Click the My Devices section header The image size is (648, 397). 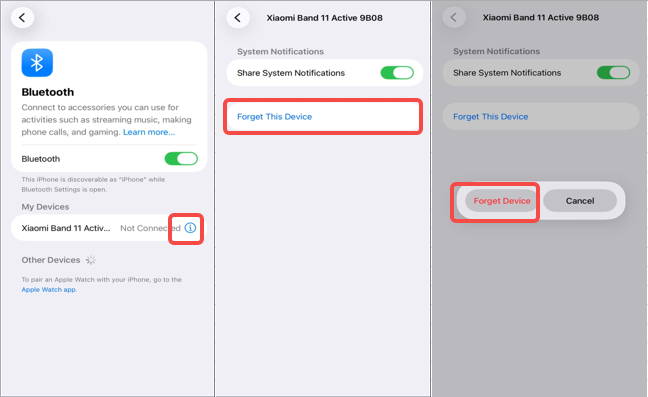click(45, 207)
